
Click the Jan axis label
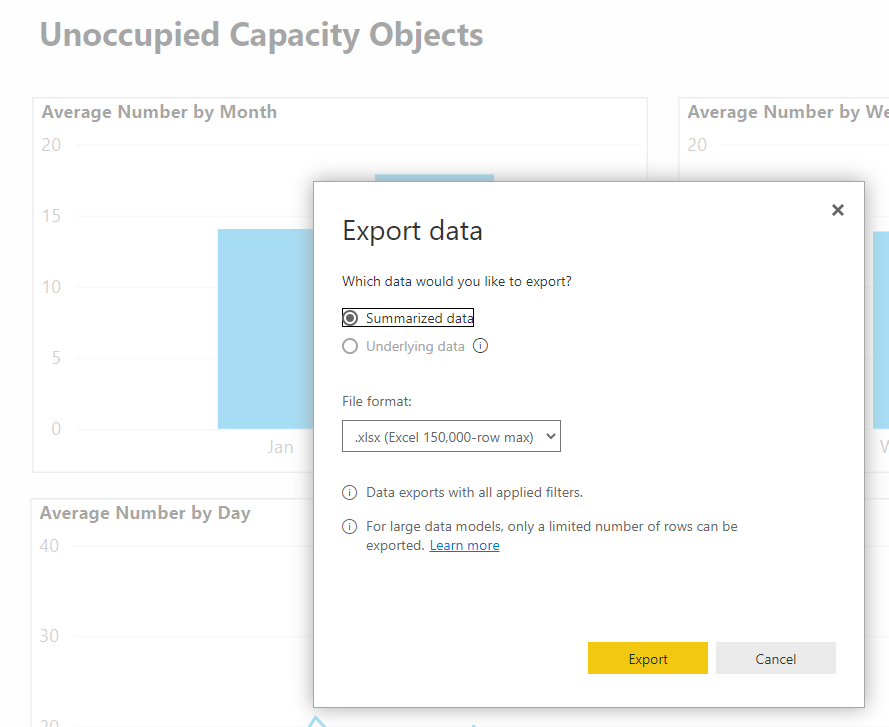(x=280, y=447)
